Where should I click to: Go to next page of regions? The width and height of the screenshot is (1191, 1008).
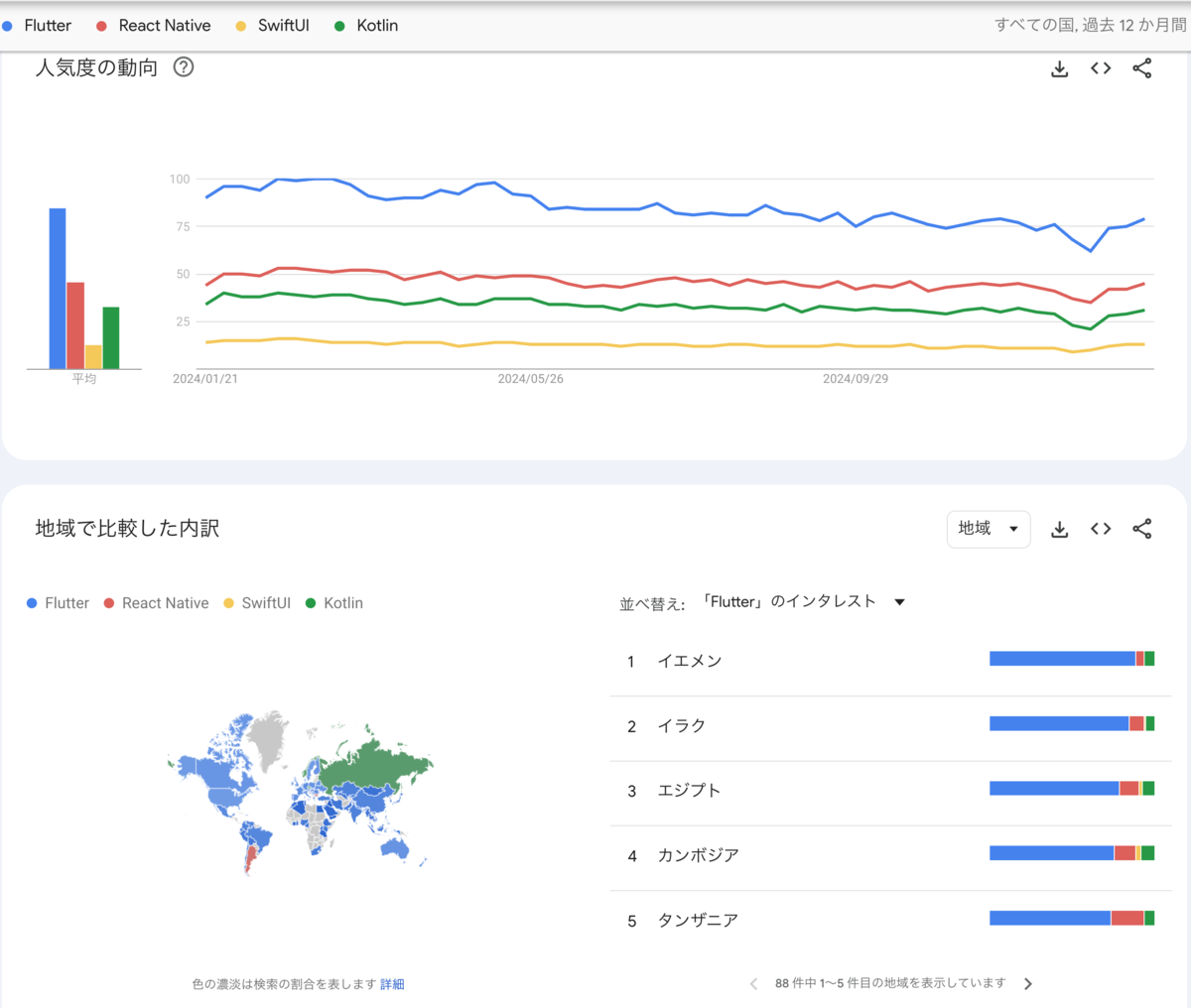pos(1028,984)
